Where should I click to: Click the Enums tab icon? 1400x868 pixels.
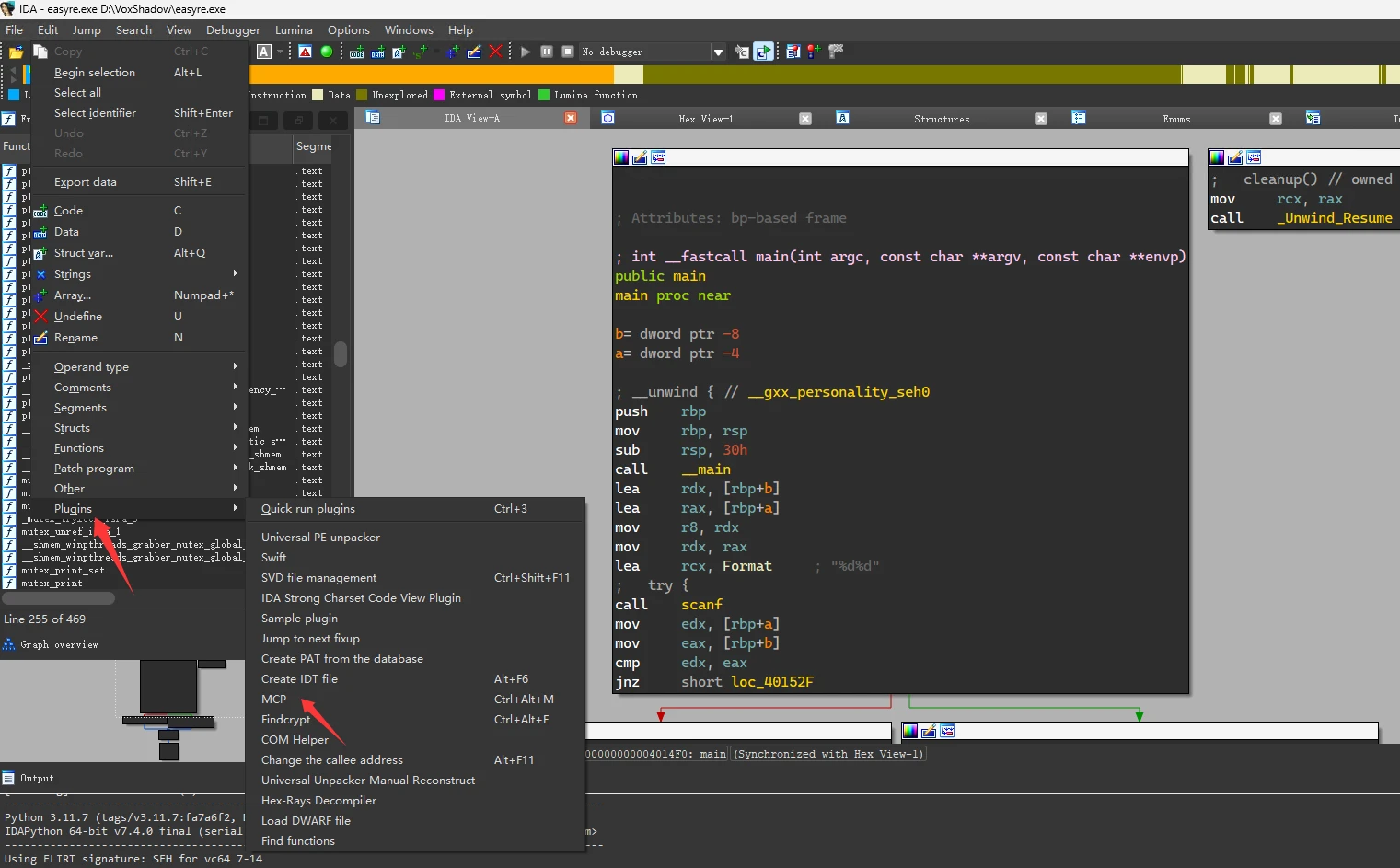point(1078,118)
